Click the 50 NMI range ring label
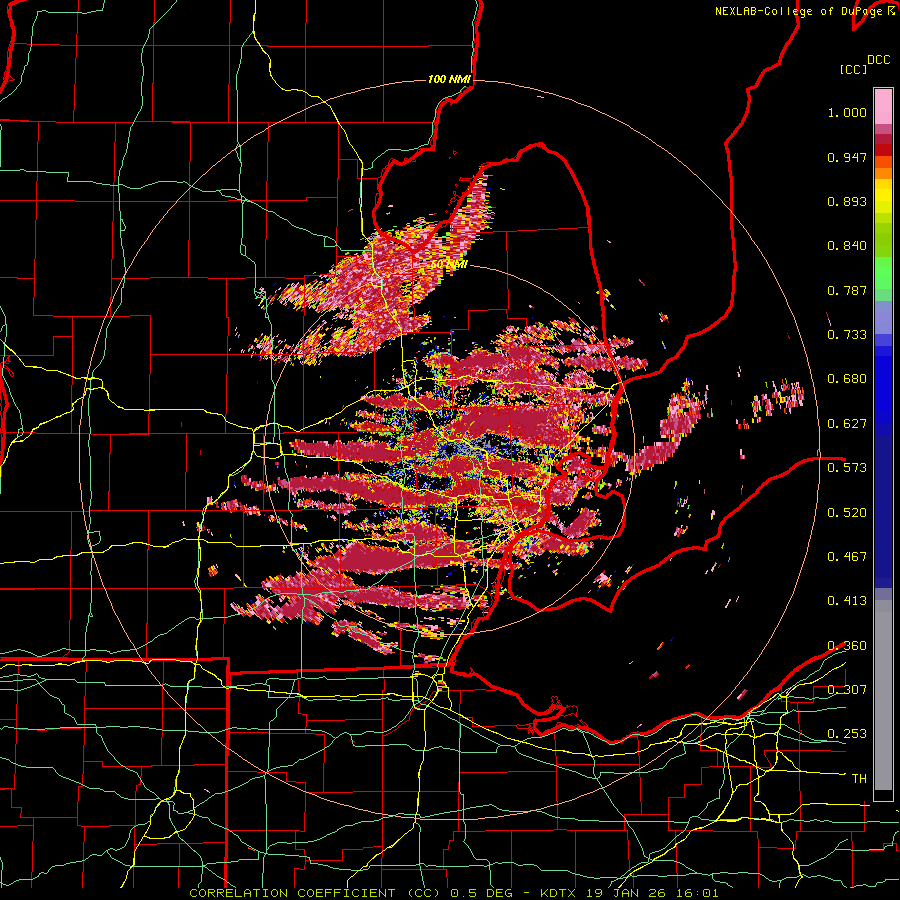Viewport: 900px width, 900px height. (x=449, y=265)
